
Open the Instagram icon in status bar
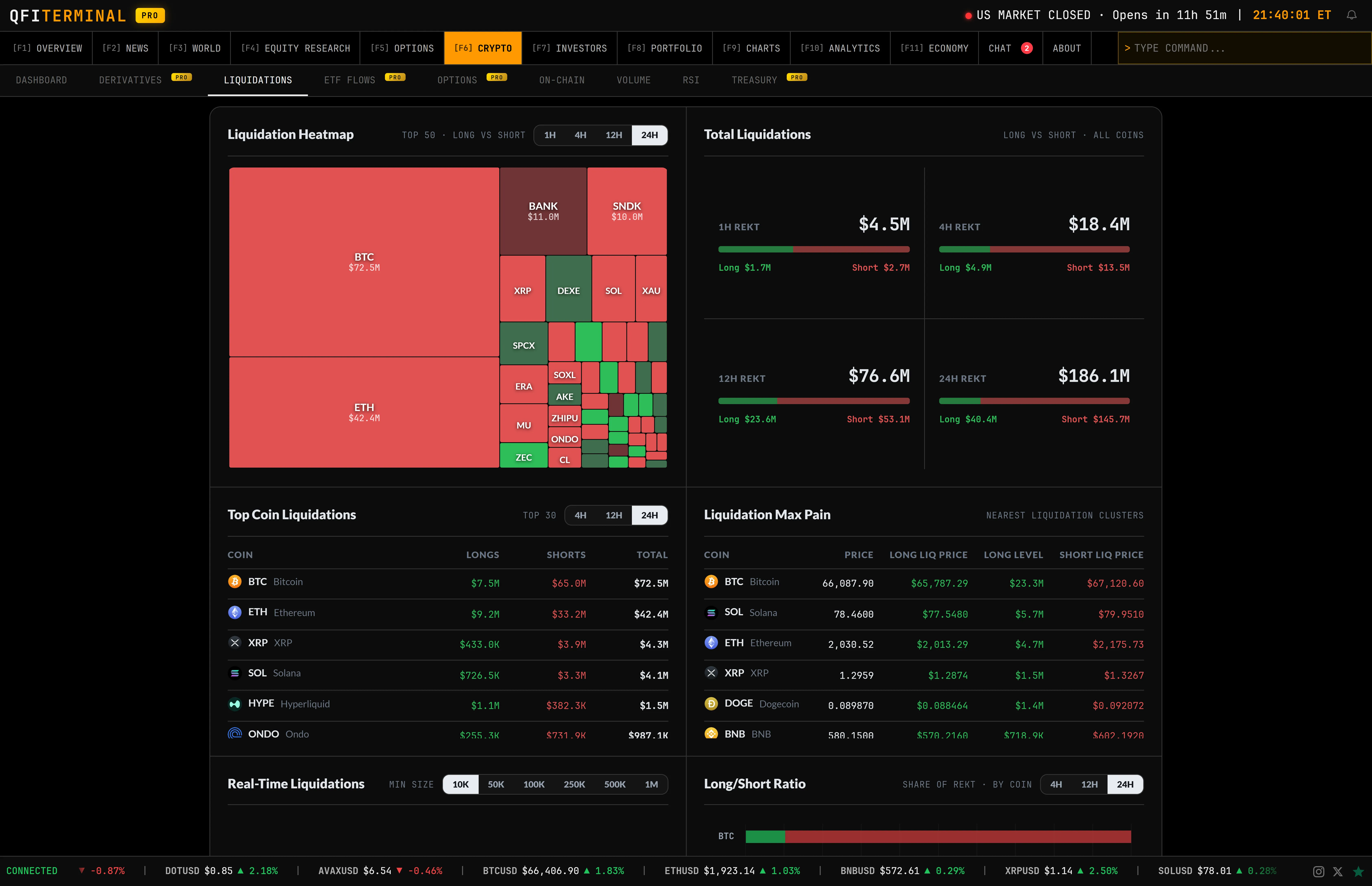click(x=1318, y=872)
